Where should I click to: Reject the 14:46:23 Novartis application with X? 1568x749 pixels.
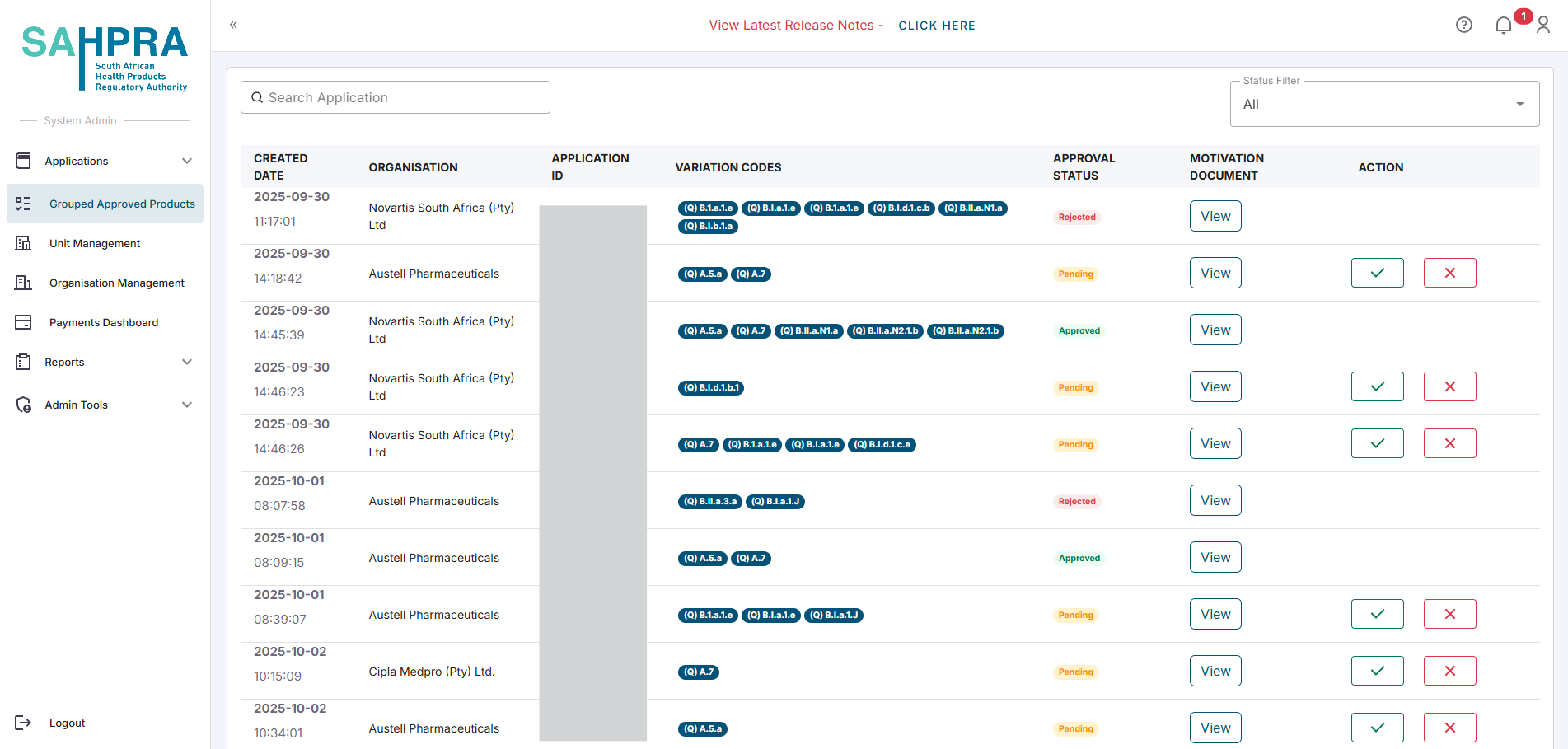1449,386
